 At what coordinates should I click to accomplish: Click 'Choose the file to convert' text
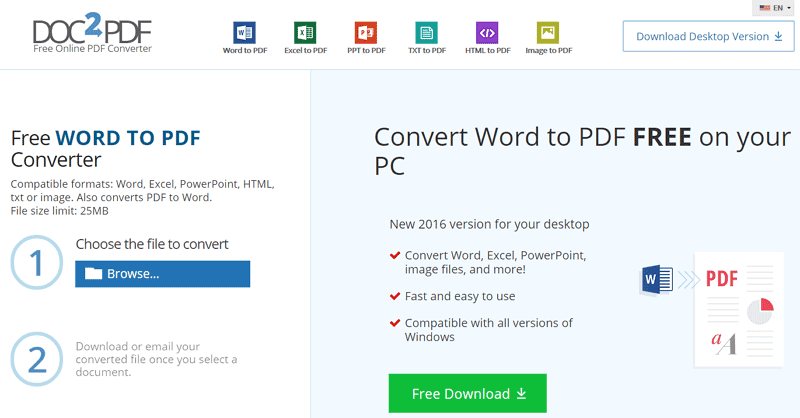152,244
